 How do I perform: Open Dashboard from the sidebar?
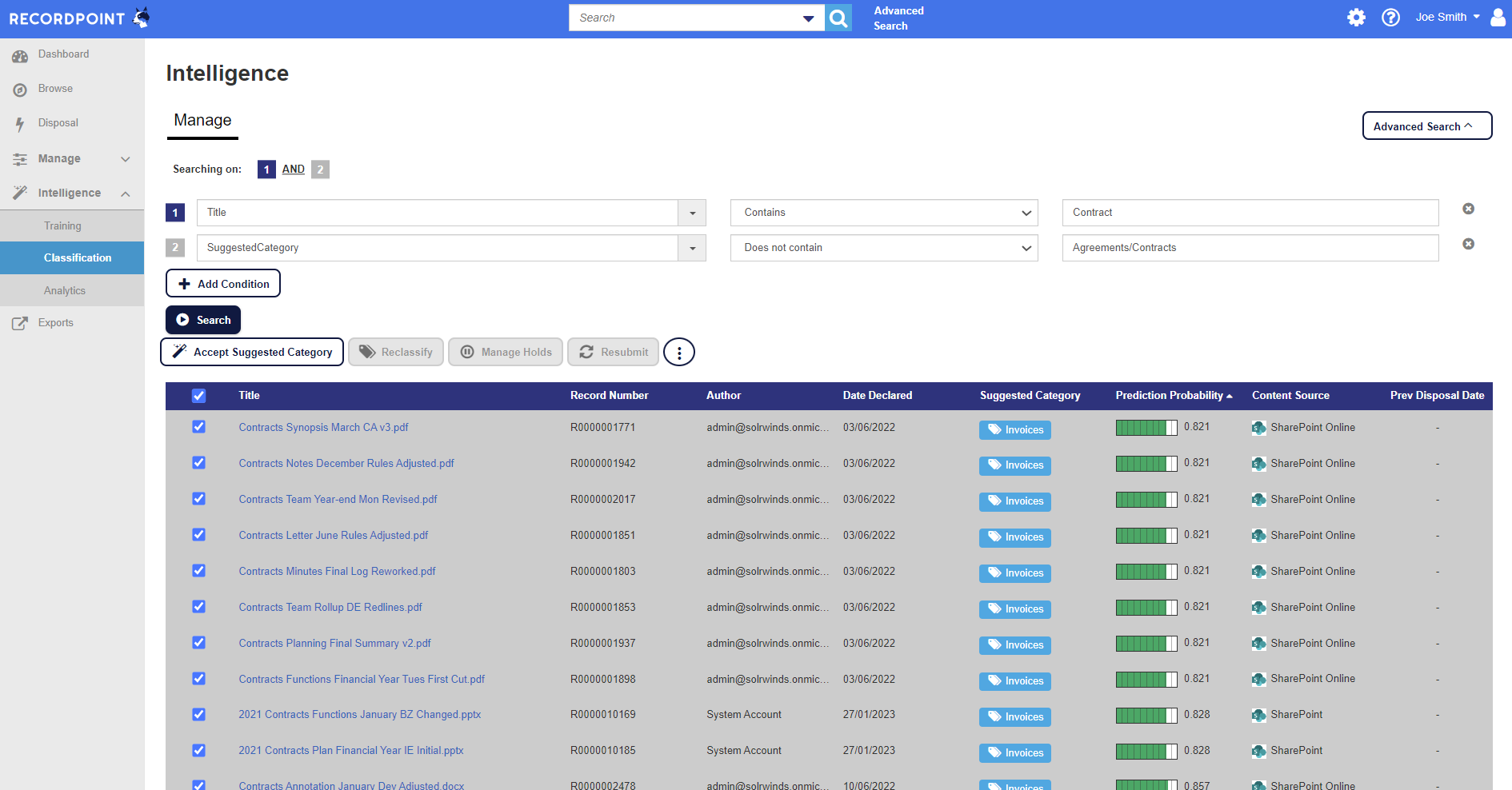point(63,54)
